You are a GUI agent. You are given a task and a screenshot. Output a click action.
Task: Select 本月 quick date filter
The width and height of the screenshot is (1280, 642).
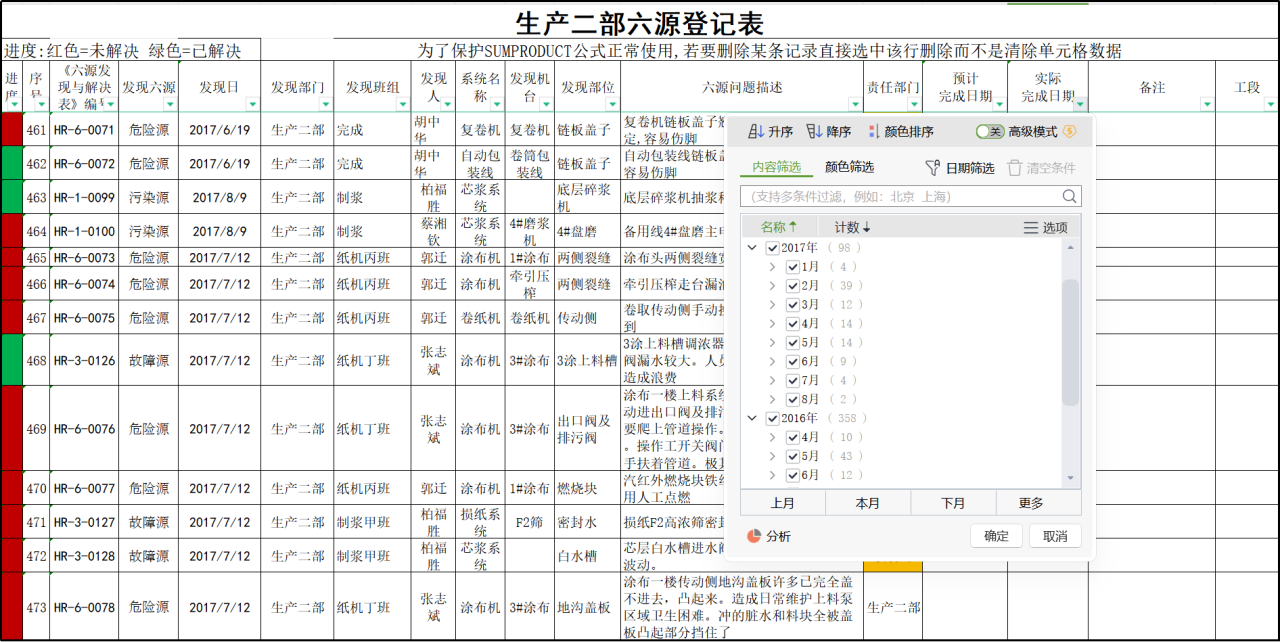tap(868, 503)
